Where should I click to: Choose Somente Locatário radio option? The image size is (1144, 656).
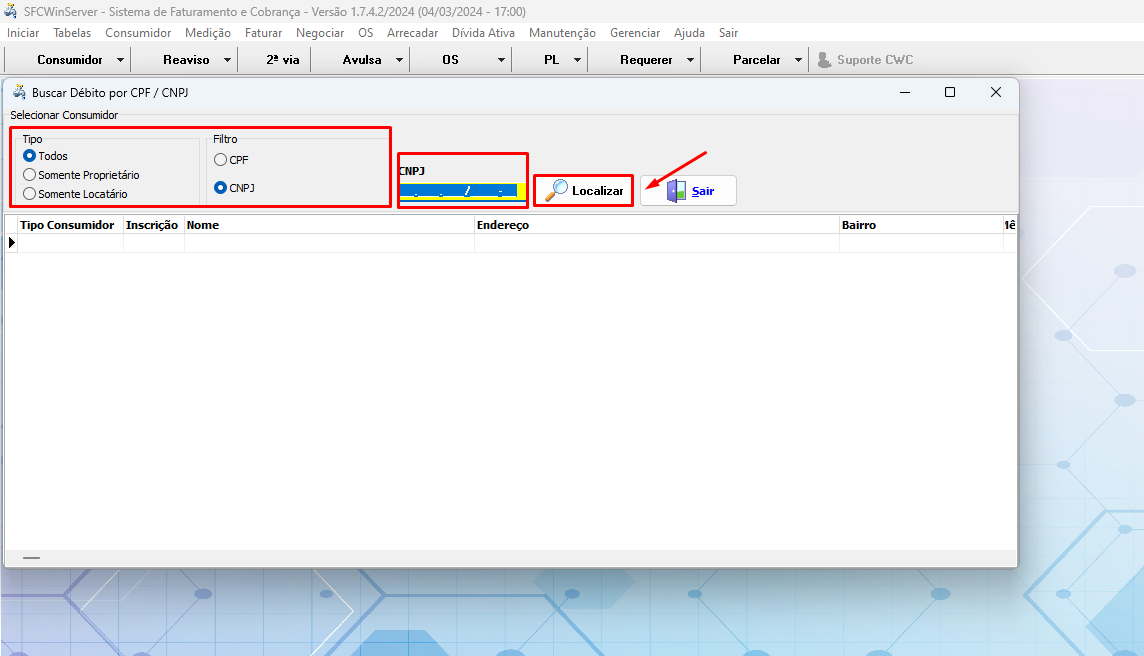[30, 194]
